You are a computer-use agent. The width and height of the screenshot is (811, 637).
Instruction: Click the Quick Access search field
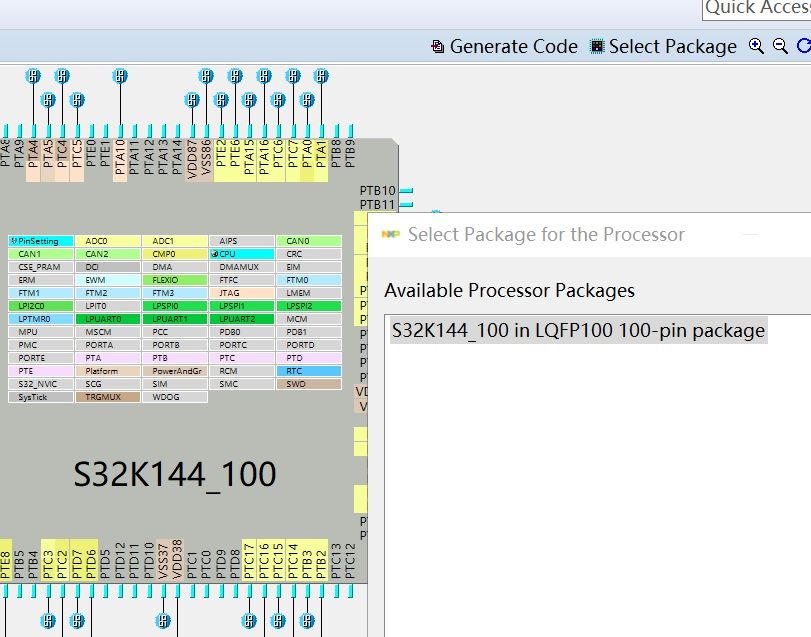[757, 8]
